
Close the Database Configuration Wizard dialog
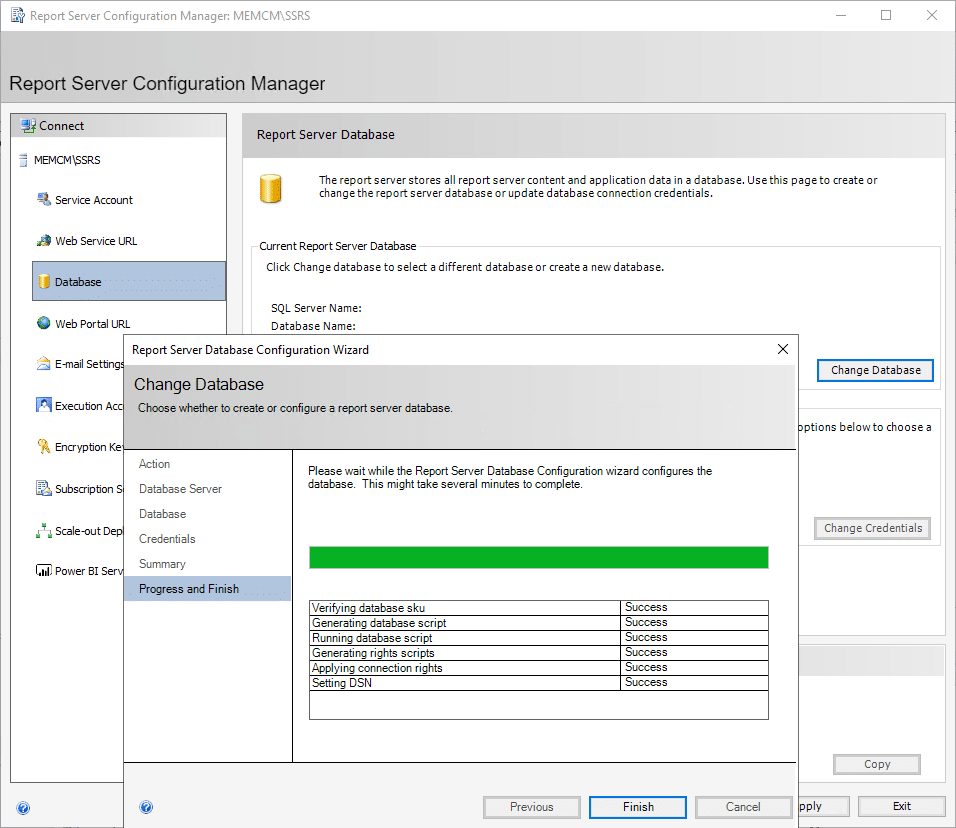point(783,349)
